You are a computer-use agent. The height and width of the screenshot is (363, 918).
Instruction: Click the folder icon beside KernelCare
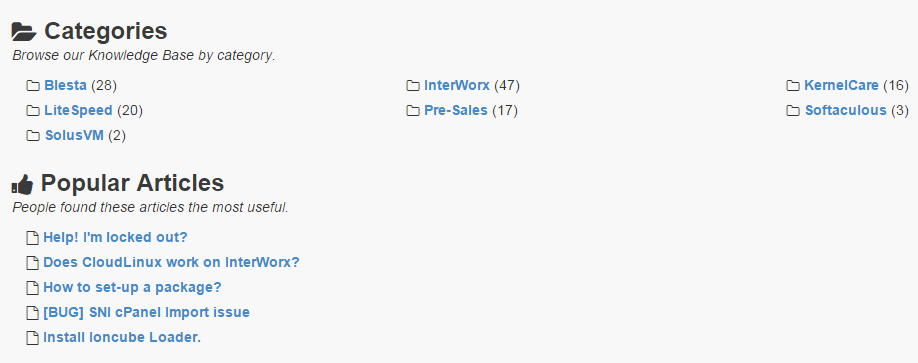[793, 86]
